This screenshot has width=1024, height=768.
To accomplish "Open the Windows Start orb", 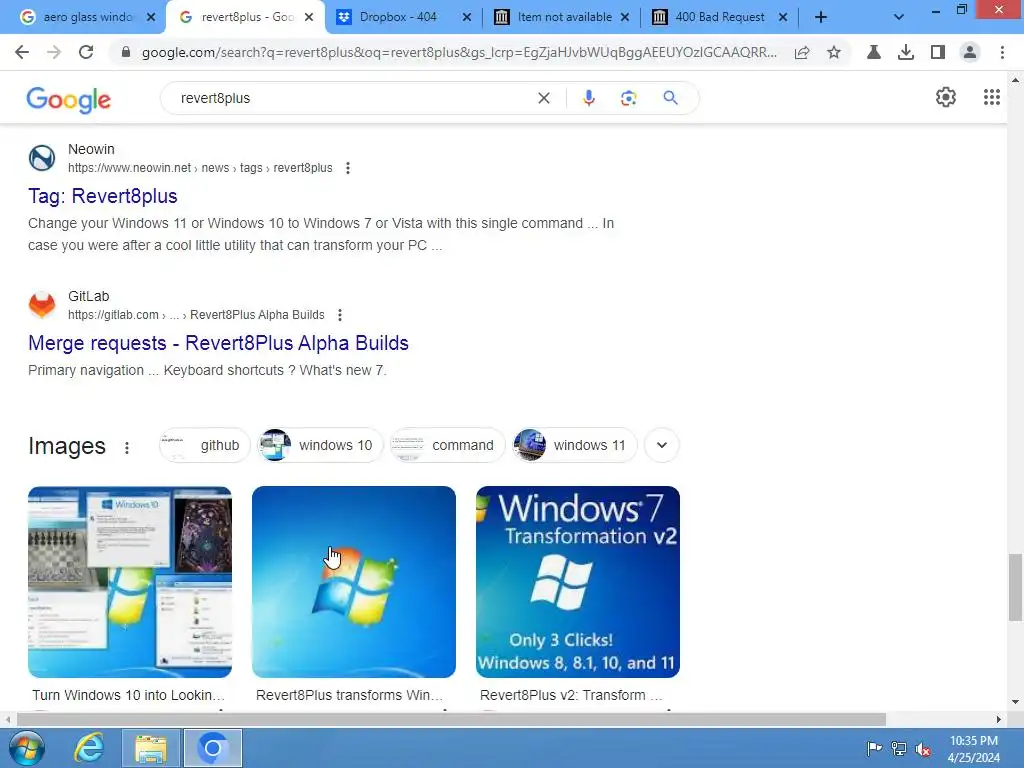I will point(27,748).
